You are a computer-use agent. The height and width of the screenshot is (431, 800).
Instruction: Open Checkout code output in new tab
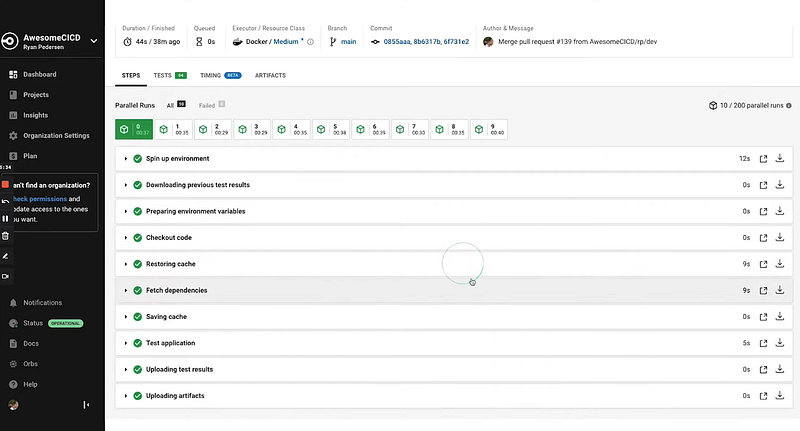point(763,238)
